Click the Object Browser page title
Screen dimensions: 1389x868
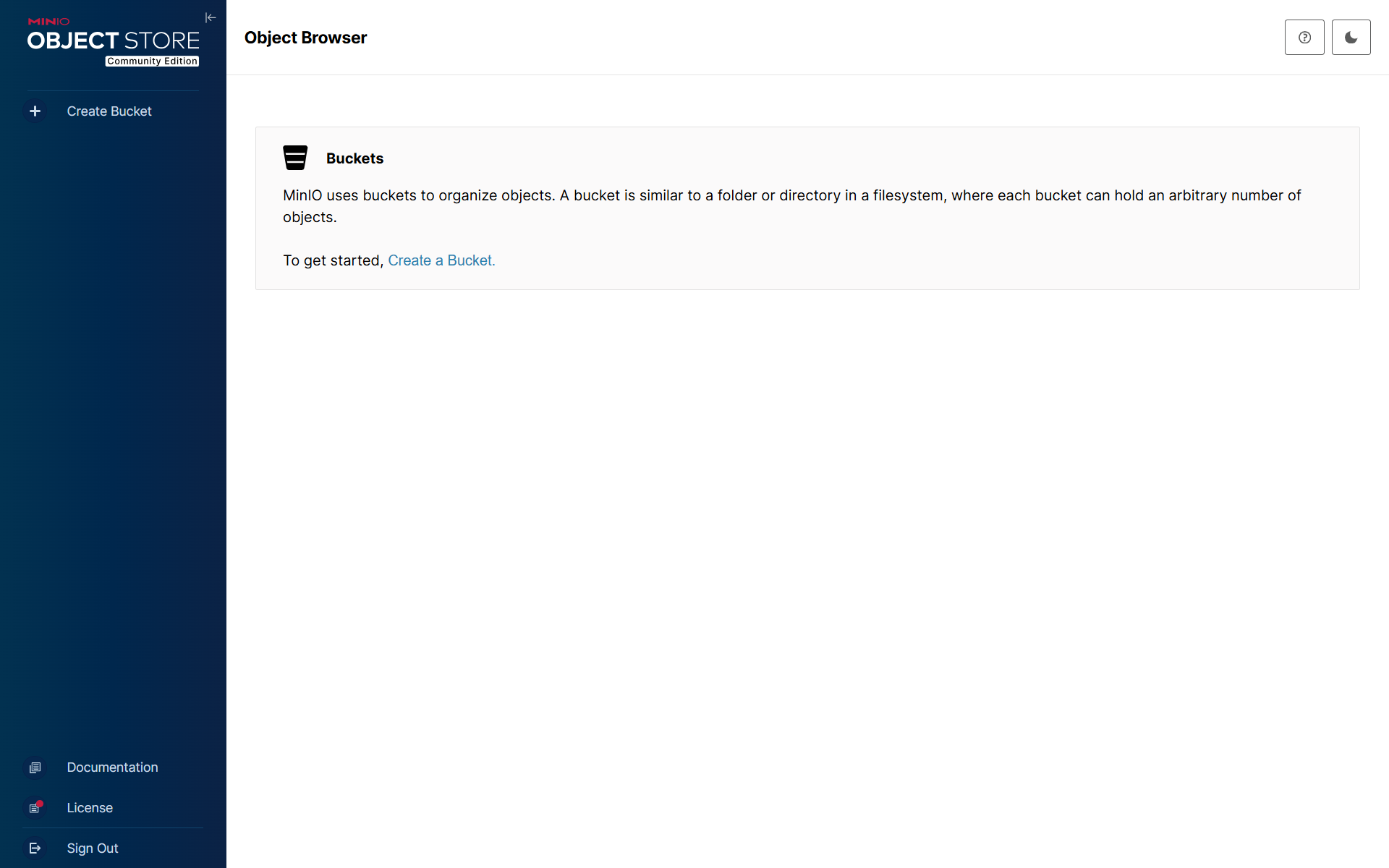pos(305,38)
